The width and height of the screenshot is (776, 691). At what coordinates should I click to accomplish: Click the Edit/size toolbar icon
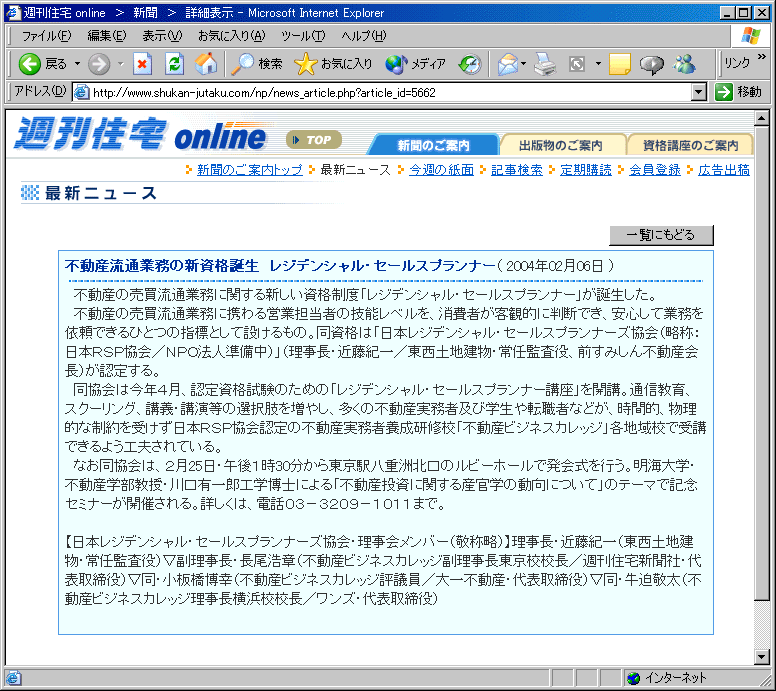point(577,64)
